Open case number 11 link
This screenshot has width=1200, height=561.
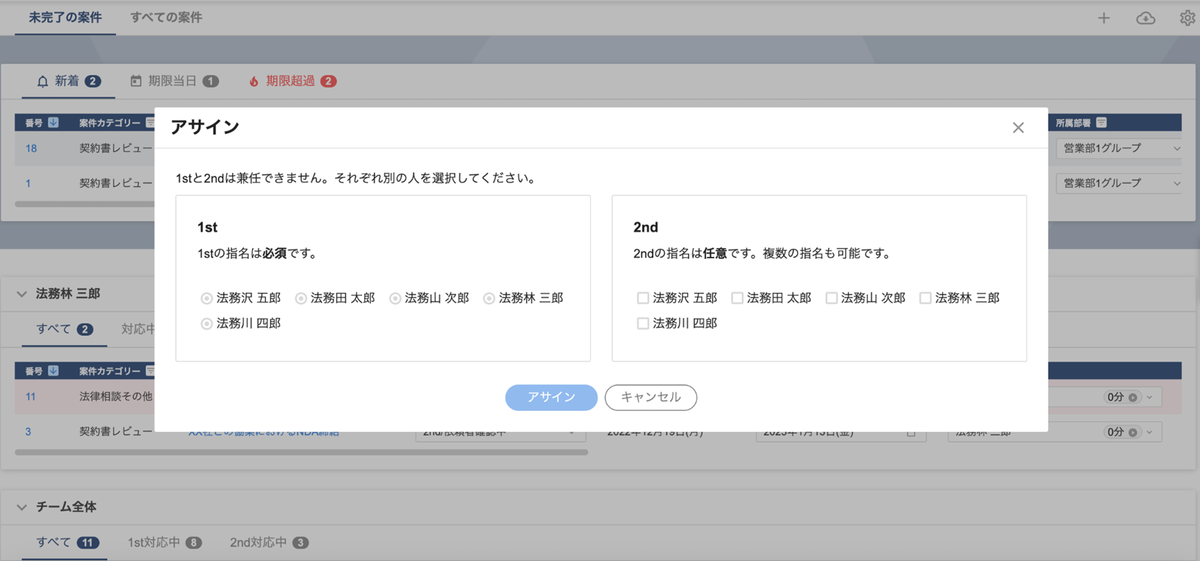coord(30,397)
